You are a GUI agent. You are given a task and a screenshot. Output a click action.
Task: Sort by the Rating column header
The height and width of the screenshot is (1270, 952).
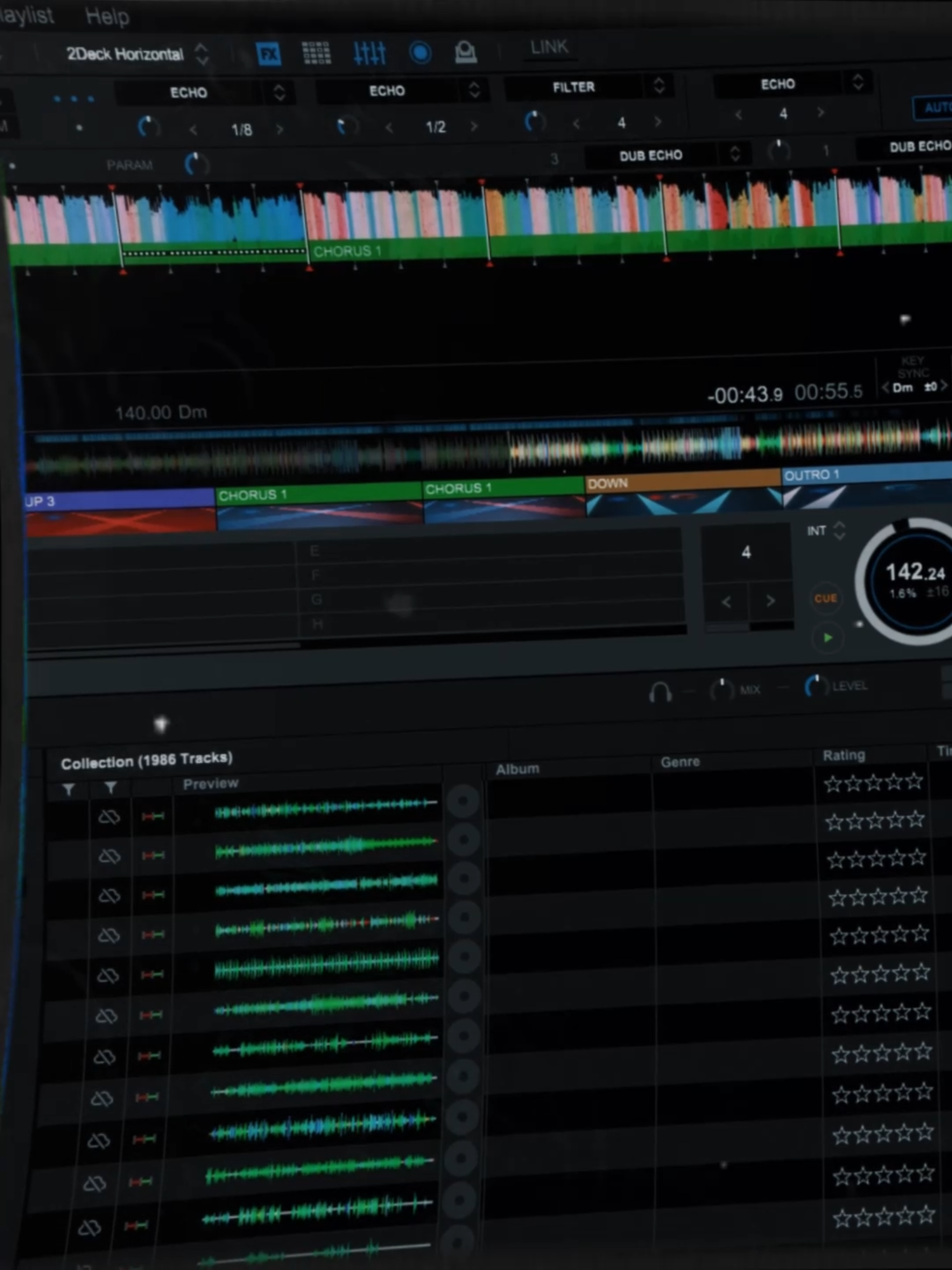point(843,755)
